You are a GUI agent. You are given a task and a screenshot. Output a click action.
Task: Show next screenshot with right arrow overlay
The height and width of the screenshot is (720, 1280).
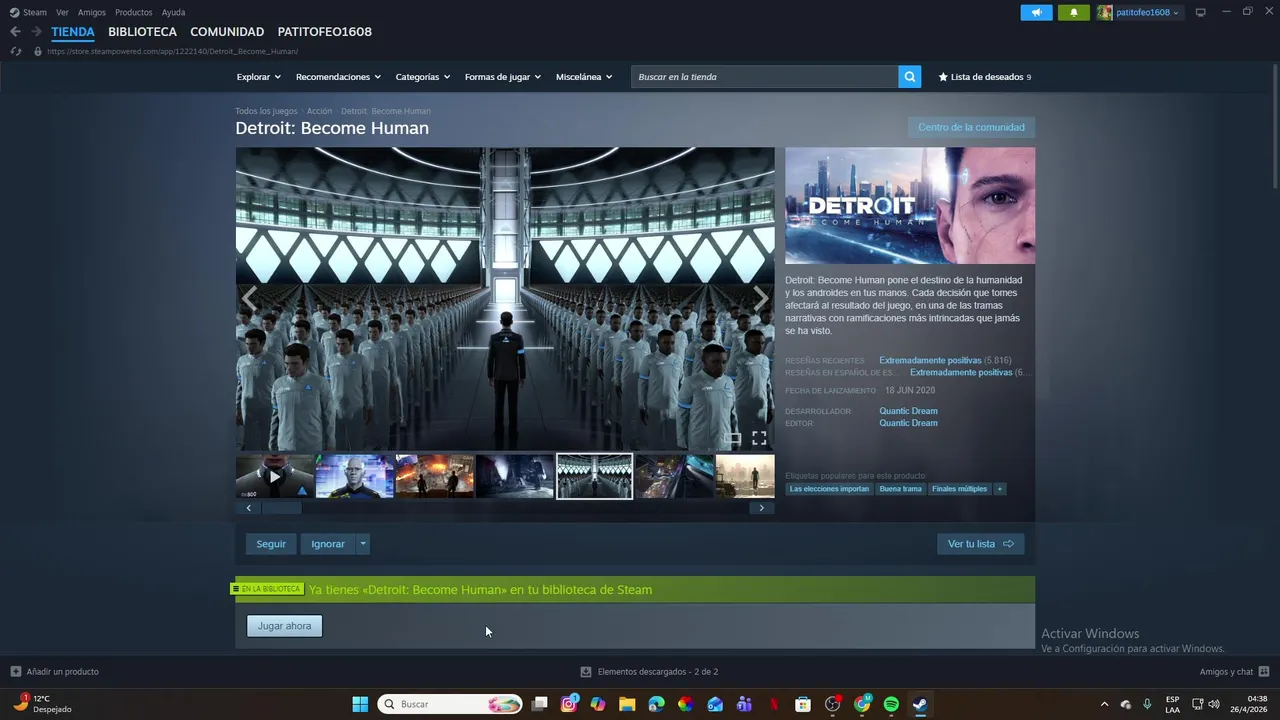[x=761, y=298]
